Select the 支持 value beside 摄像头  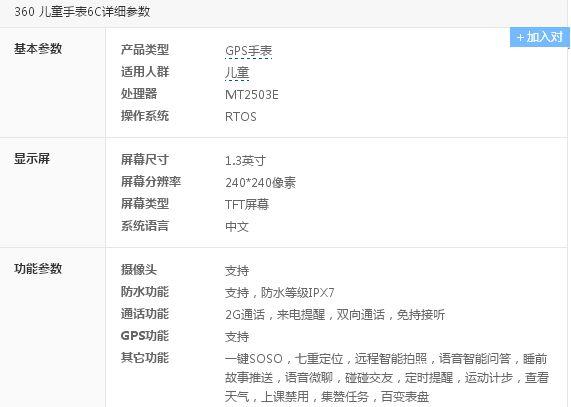pos(237,271)
